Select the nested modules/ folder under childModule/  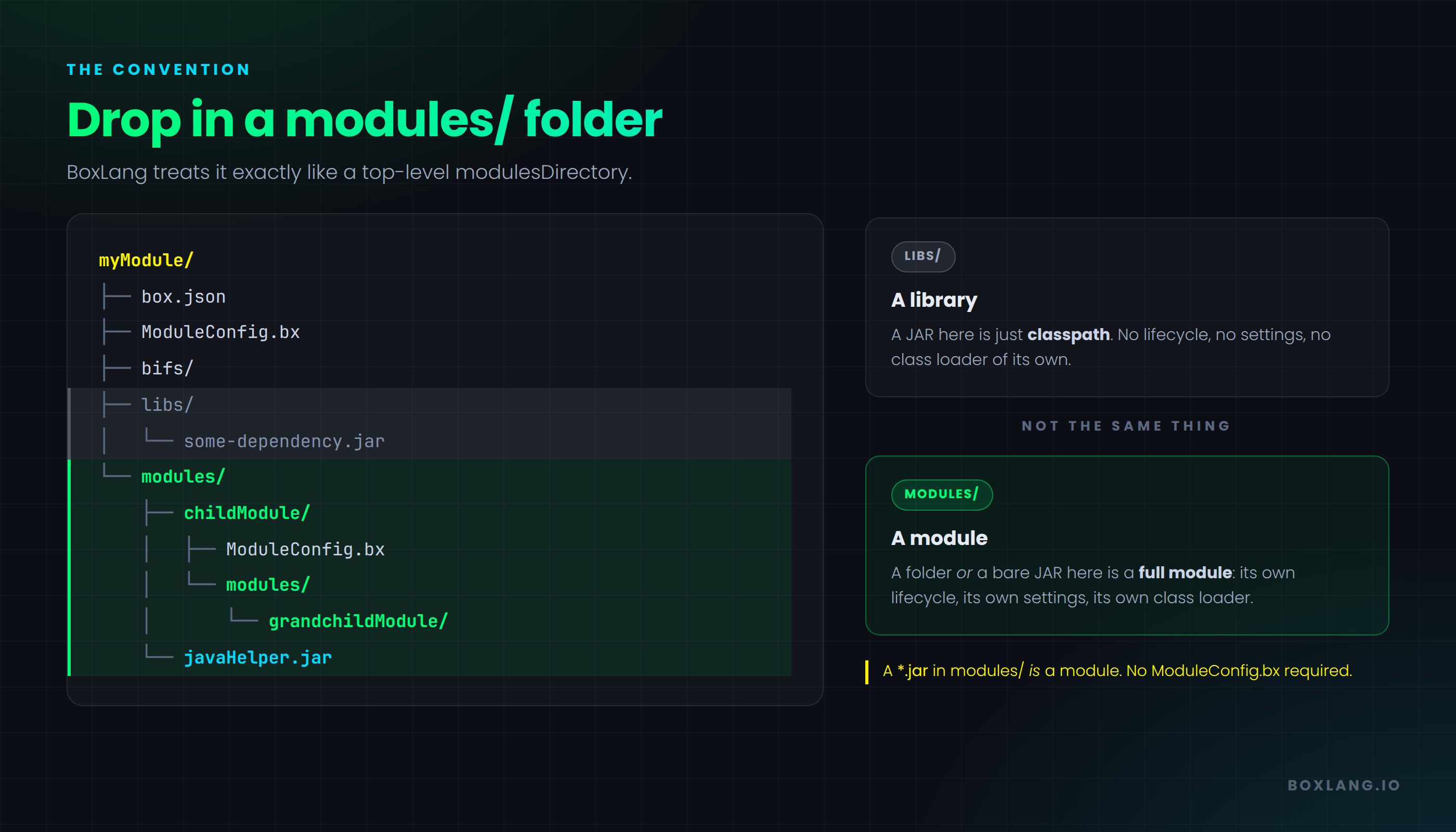(268, 585)
